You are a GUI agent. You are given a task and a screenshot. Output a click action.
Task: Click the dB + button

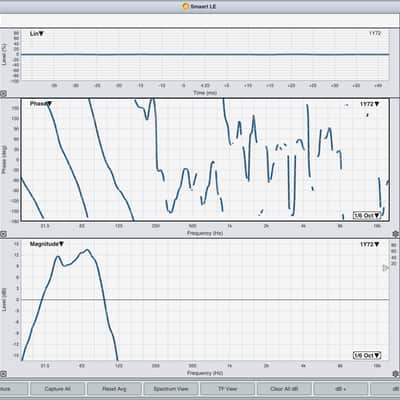[341, 389]
